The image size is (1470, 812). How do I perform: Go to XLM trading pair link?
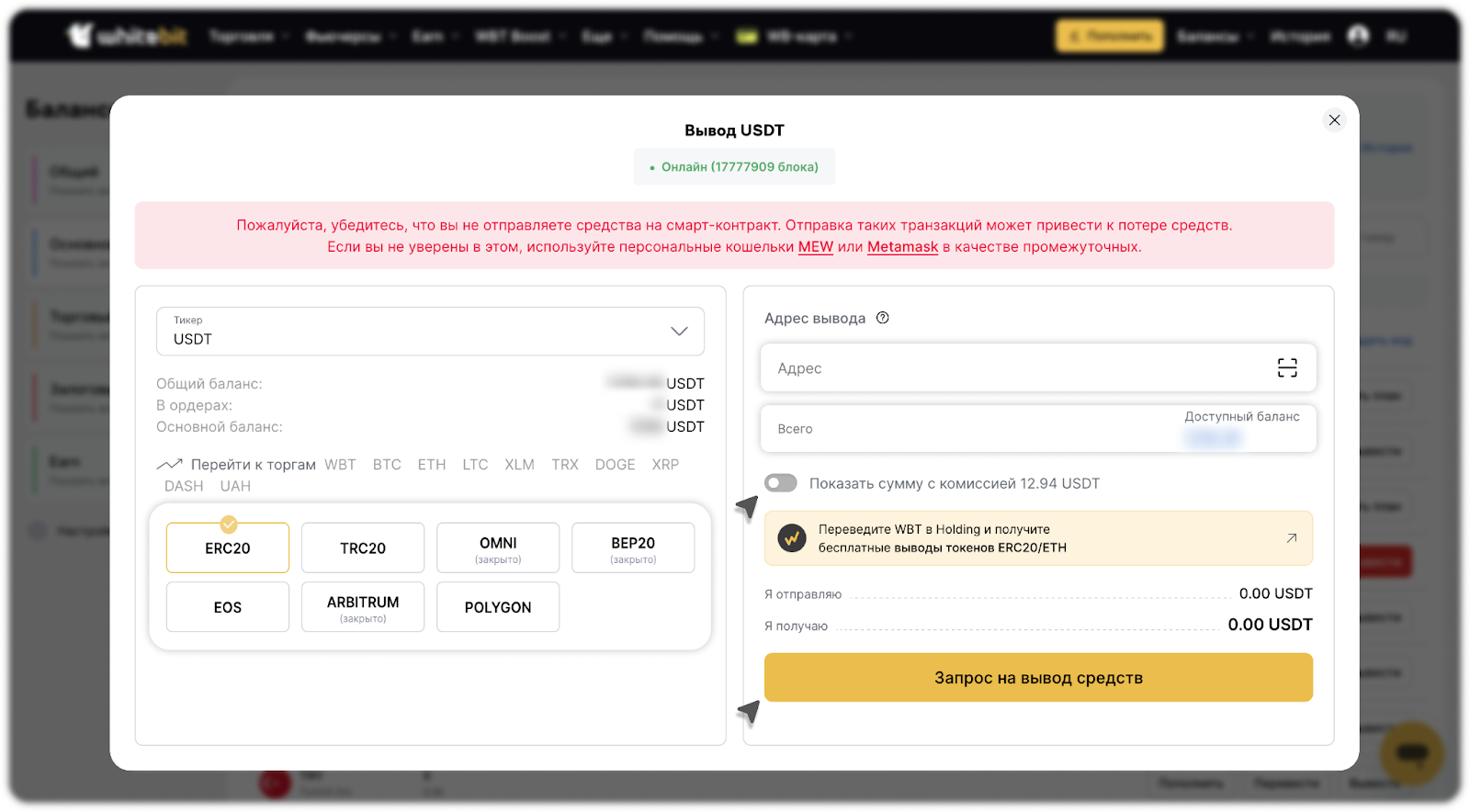coord(519,465)
